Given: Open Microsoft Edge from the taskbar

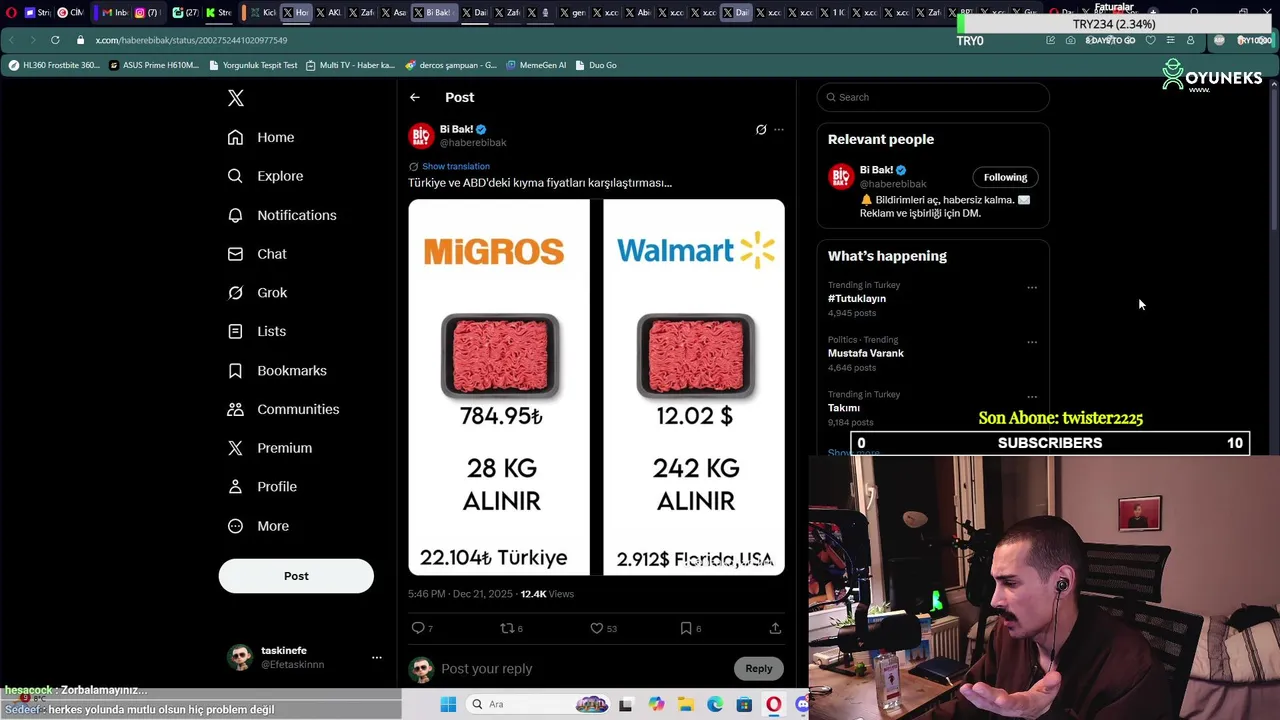Looking at the screenshot, I should click(715, 704).
